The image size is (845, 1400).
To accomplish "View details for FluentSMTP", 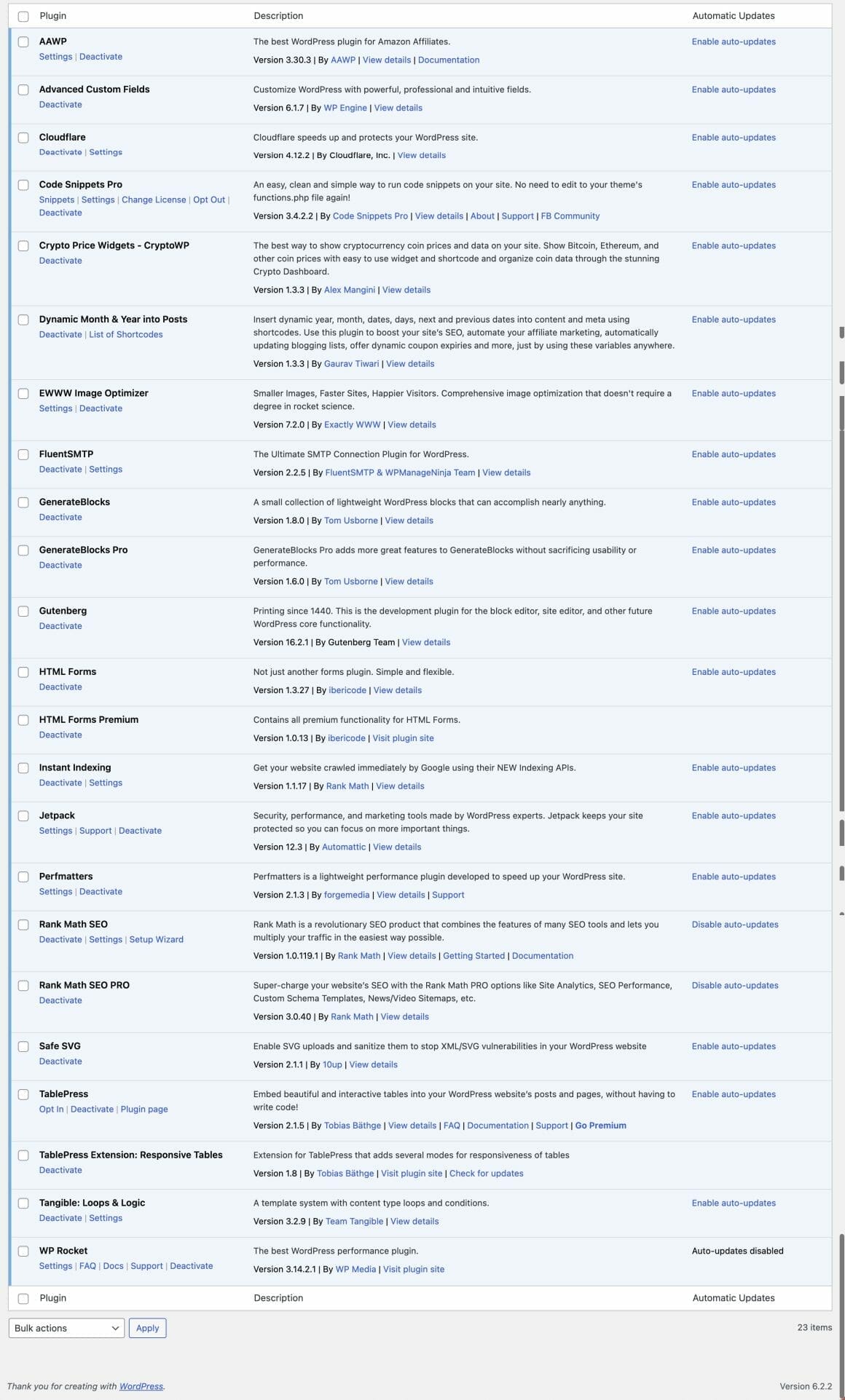I will coord(506,473).
